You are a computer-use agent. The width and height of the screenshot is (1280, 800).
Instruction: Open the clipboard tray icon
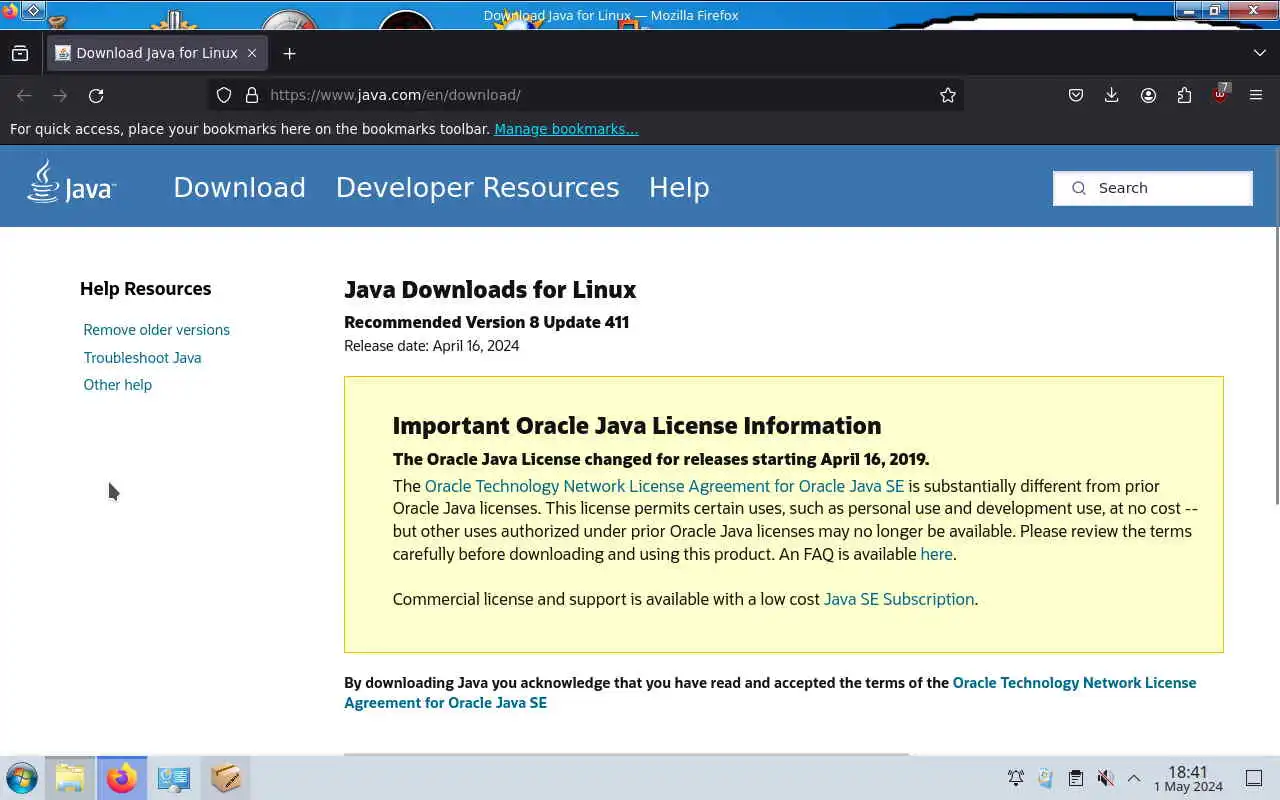pos(1076,778)
